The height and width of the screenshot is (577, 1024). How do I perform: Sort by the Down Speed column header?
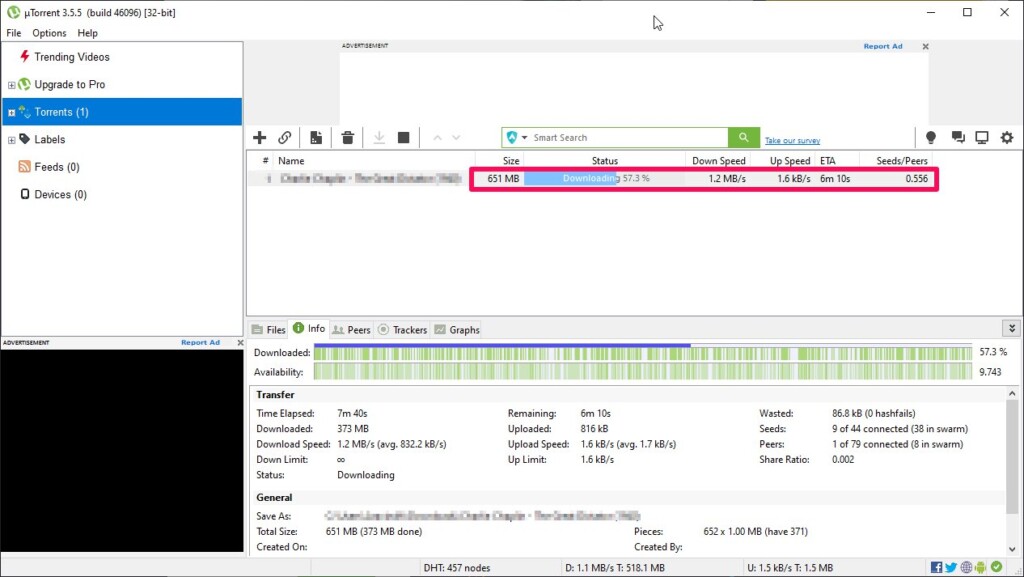(718, 161)
